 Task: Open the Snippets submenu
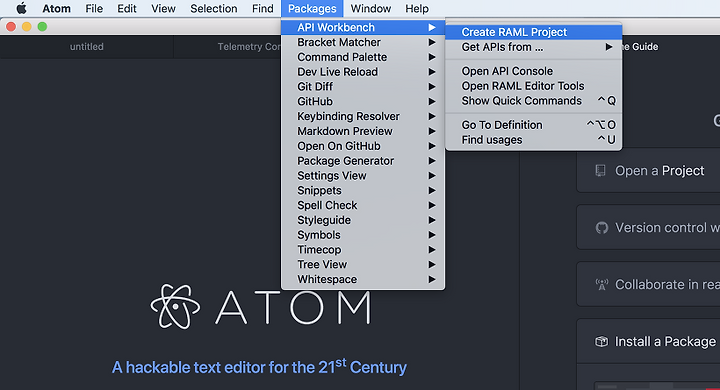363,190
